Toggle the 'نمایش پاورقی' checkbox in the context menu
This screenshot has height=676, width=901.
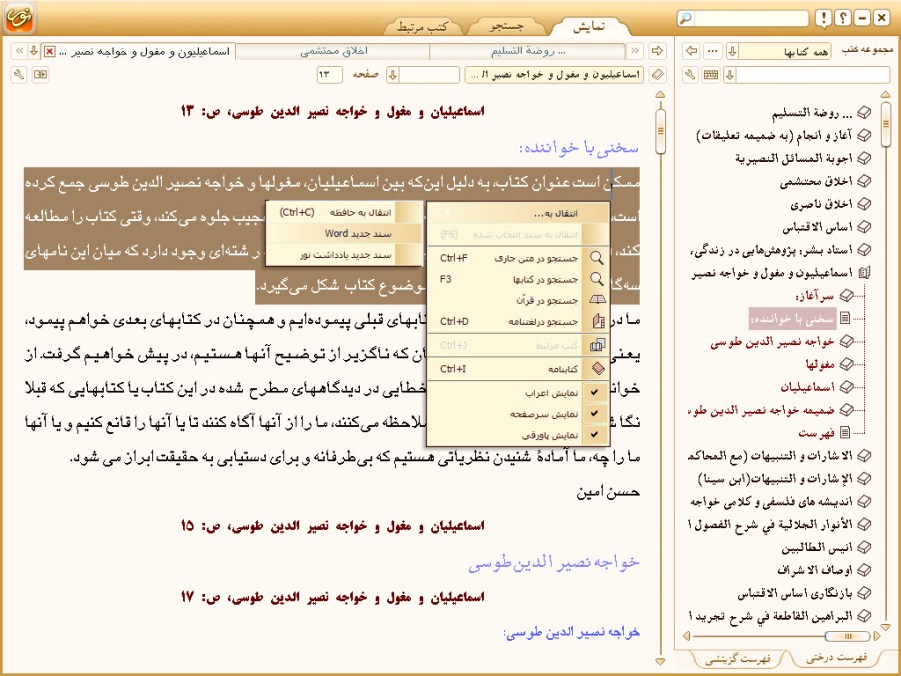(x=595, y=435)
